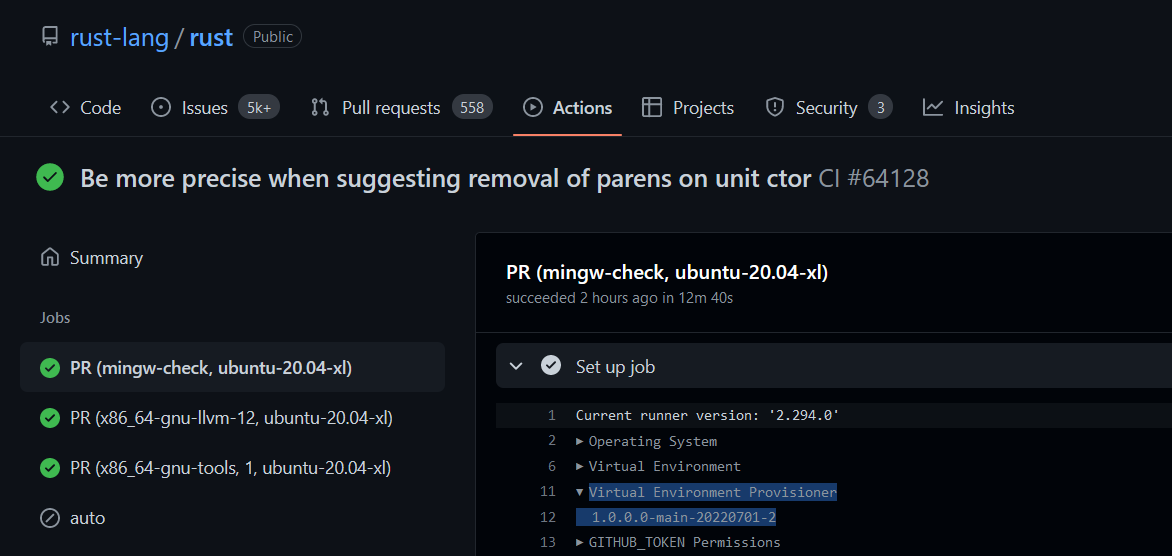Click log line number 13
Image resolution: width=1172 pixels, height=556 pixels.
[x=548, y=543]
